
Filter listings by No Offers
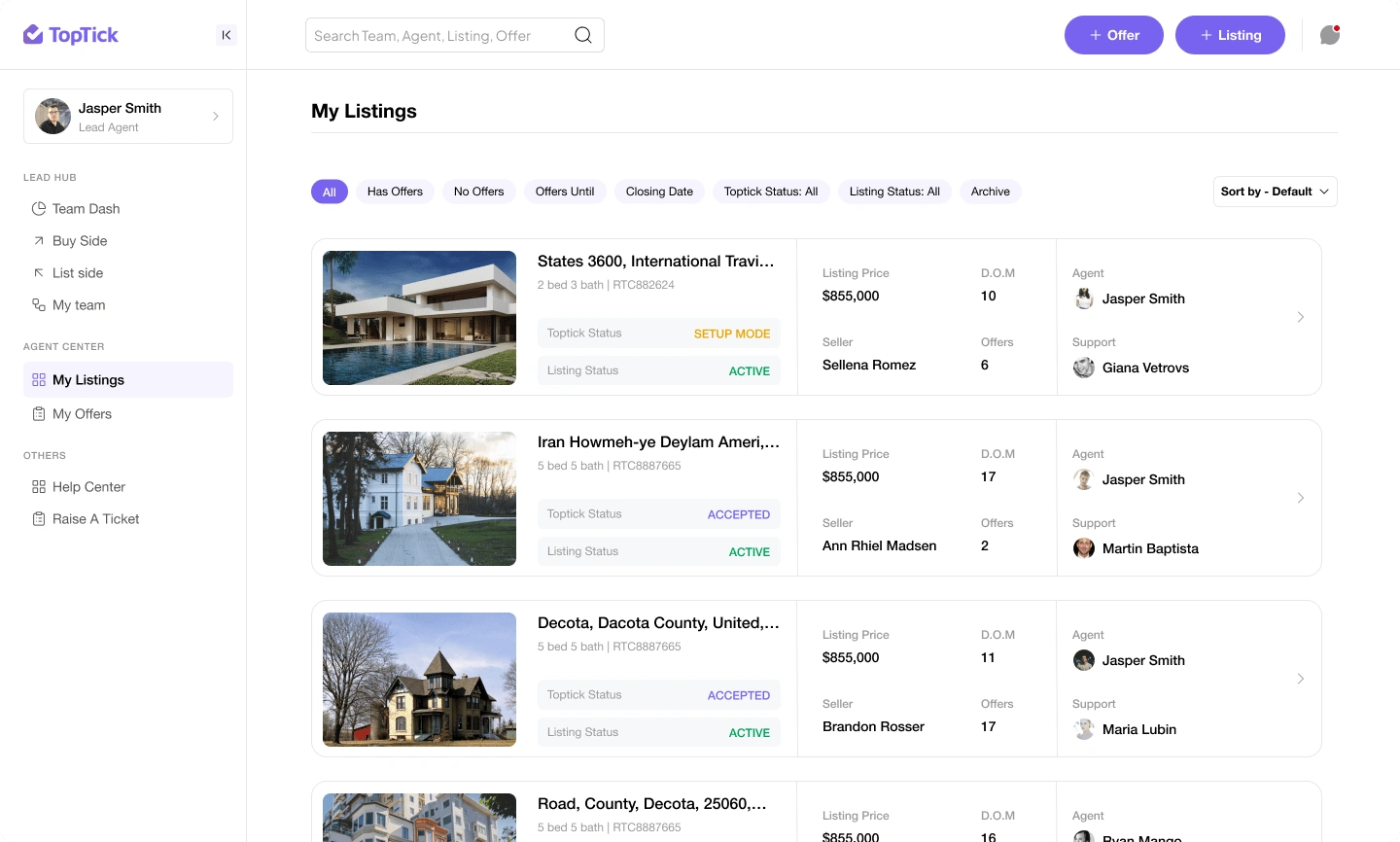click(x=479, y=192)
